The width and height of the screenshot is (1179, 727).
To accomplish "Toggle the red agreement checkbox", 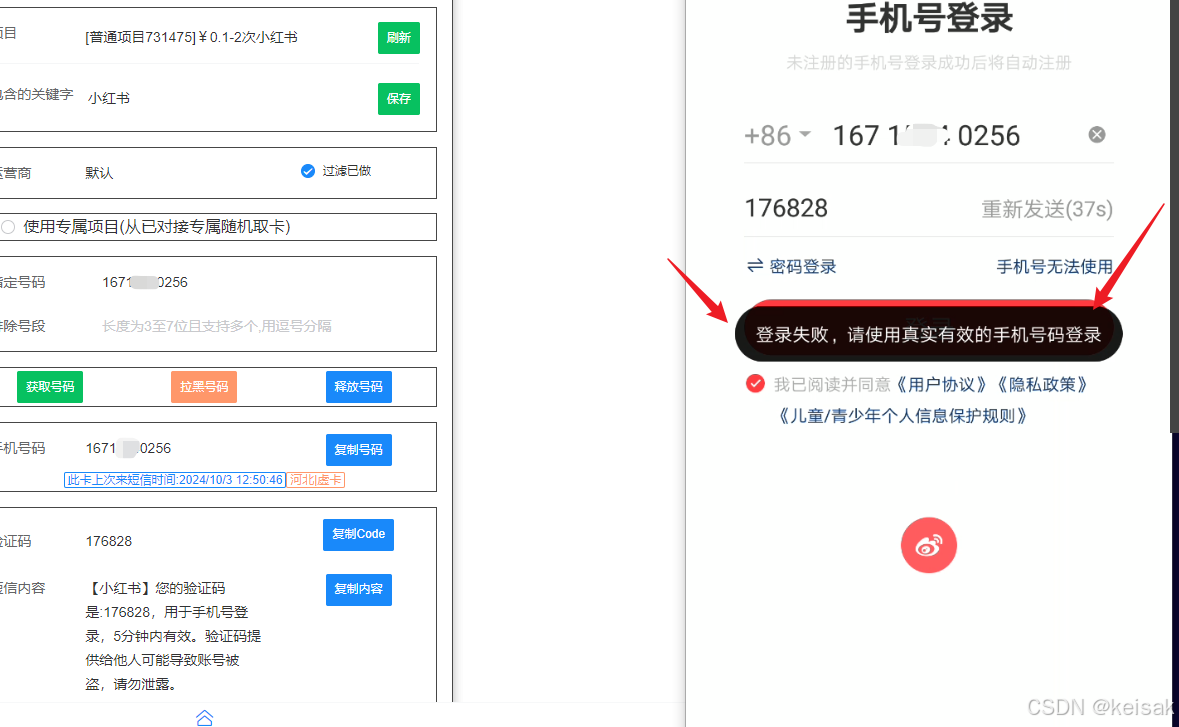I will pos(755,384).
